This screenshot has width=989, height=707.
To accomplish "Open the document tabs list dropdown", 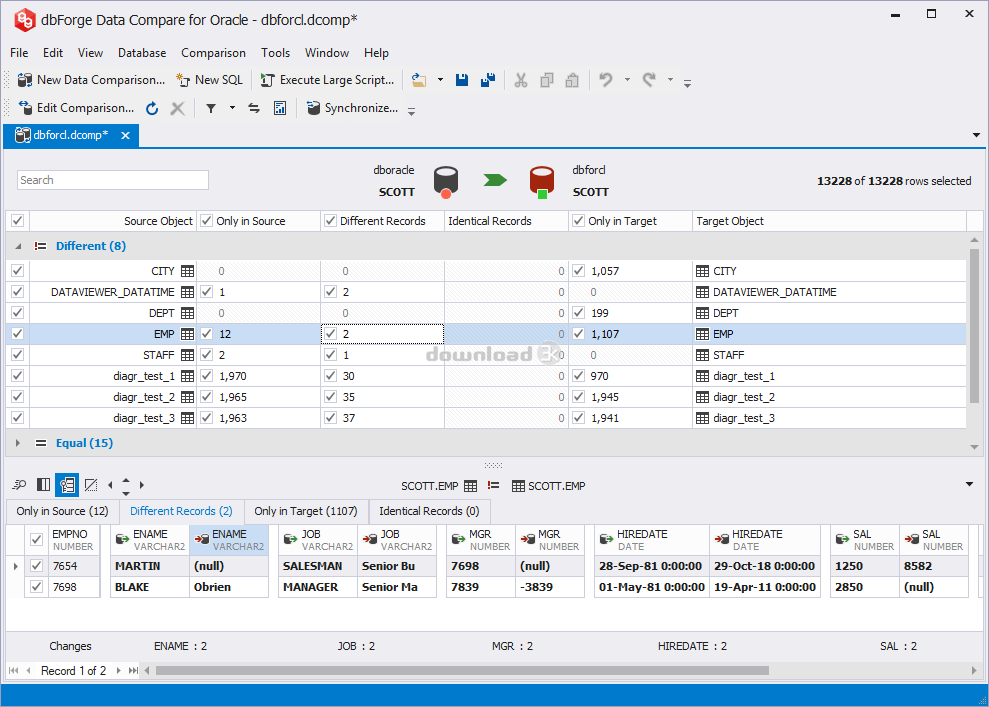I will tap(976, 135).
